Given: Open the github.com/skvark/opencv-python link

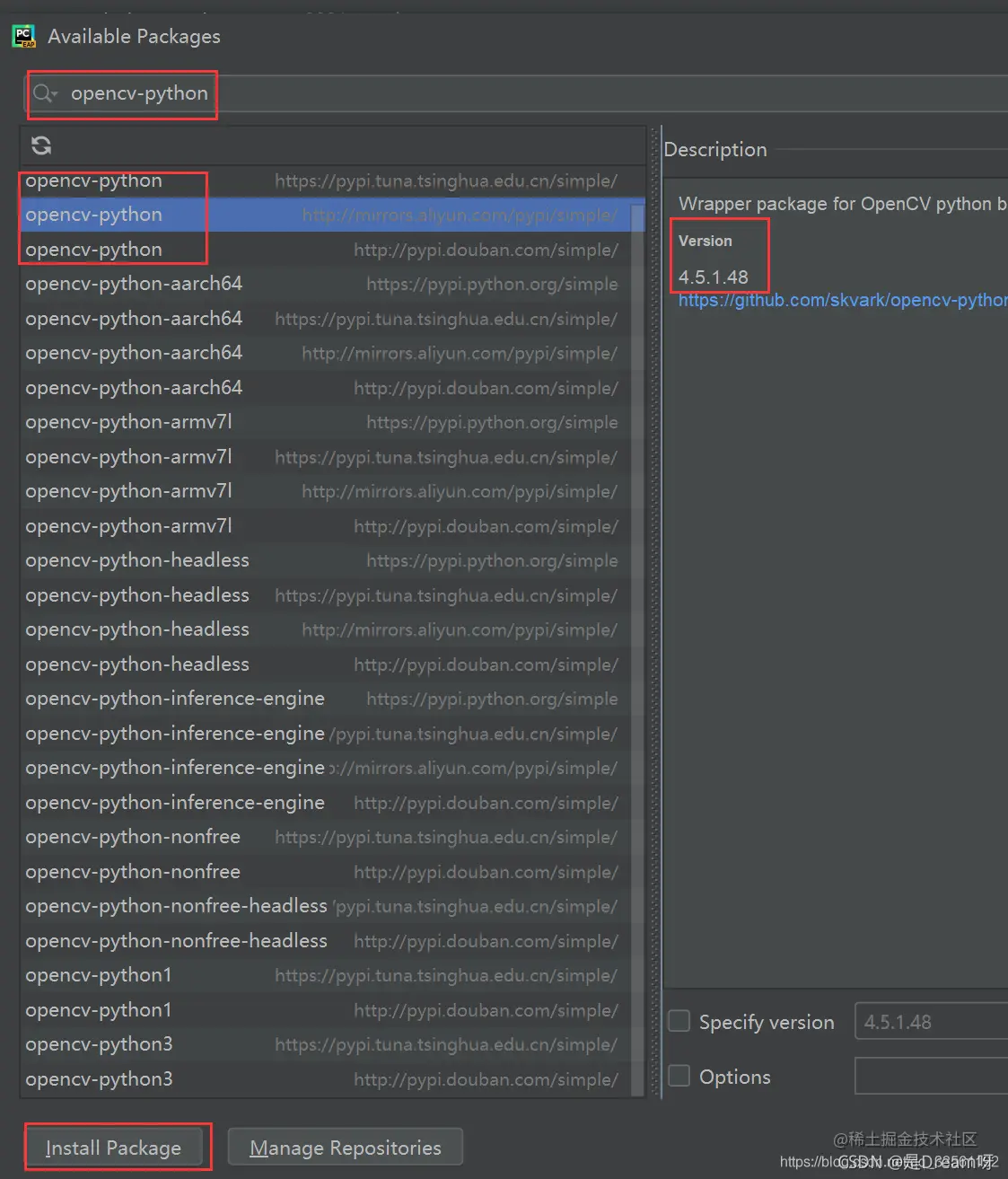Looking at the screenshot, I should pos(843,300).
